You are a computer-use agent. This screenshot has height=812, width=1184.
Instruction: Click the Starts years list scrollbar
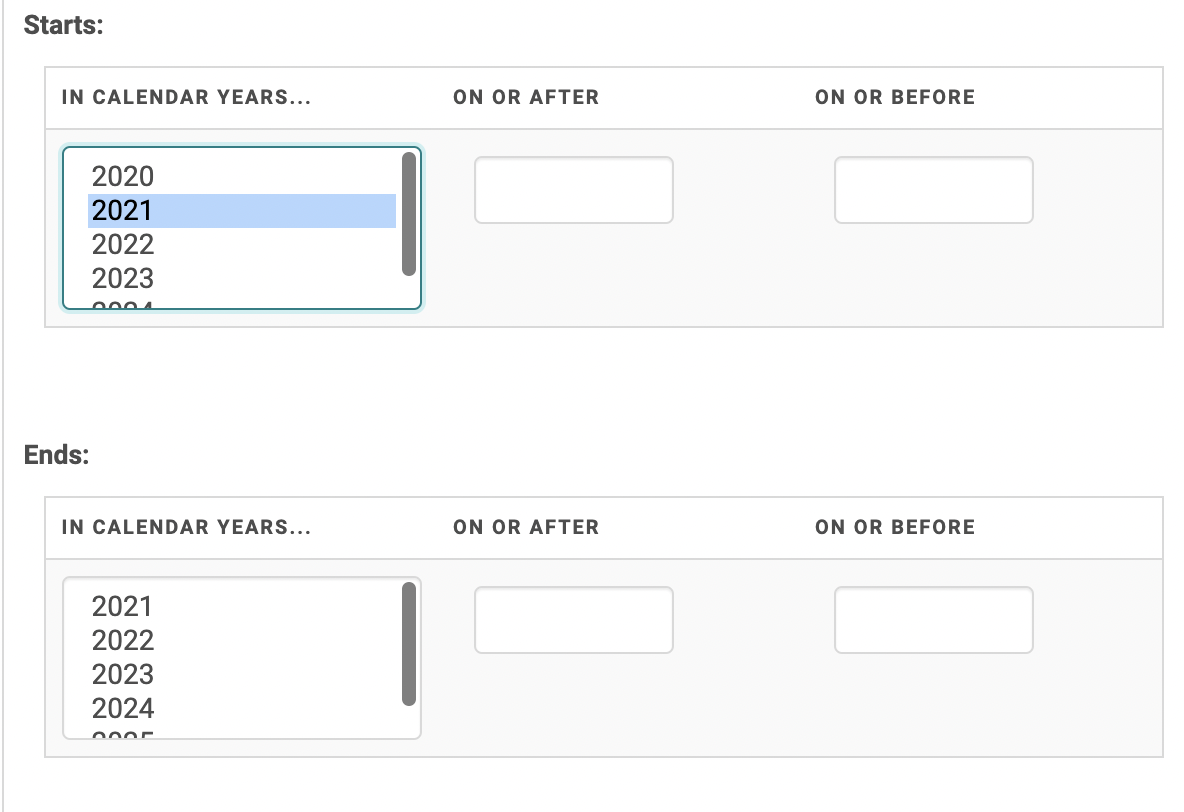[x=408, y=214]
